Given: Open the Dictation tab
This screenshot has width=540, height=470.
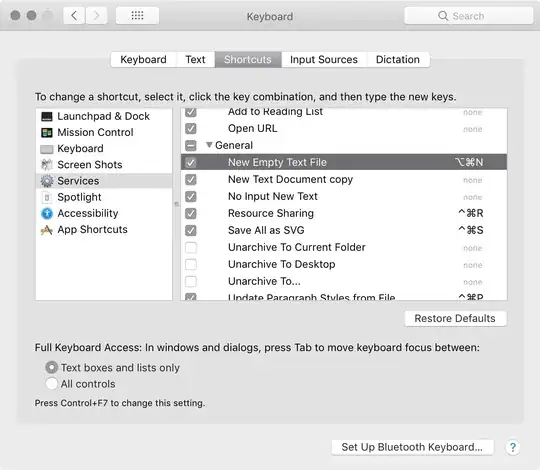Looking at the screenshot, I should (x=398, y=60).
